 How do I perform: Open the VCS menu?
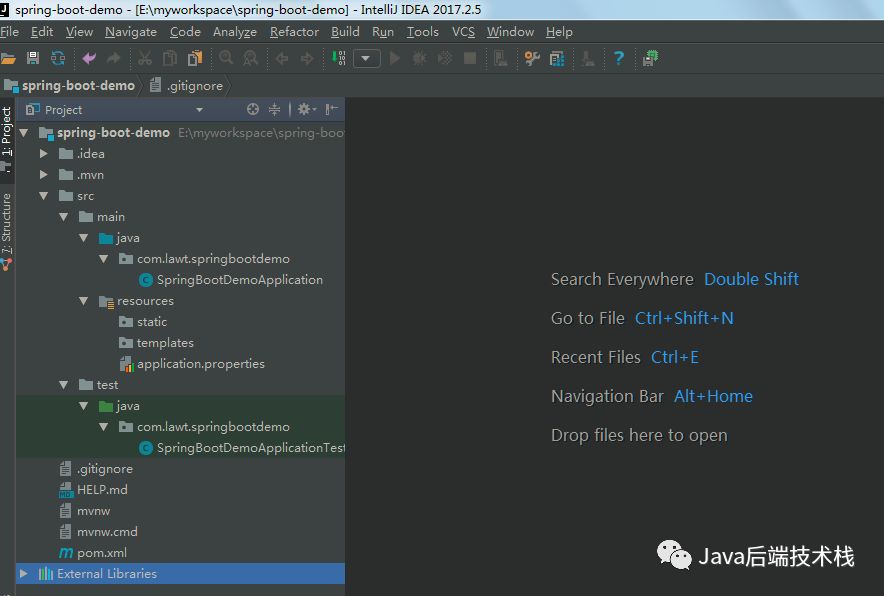click(463, 32)
